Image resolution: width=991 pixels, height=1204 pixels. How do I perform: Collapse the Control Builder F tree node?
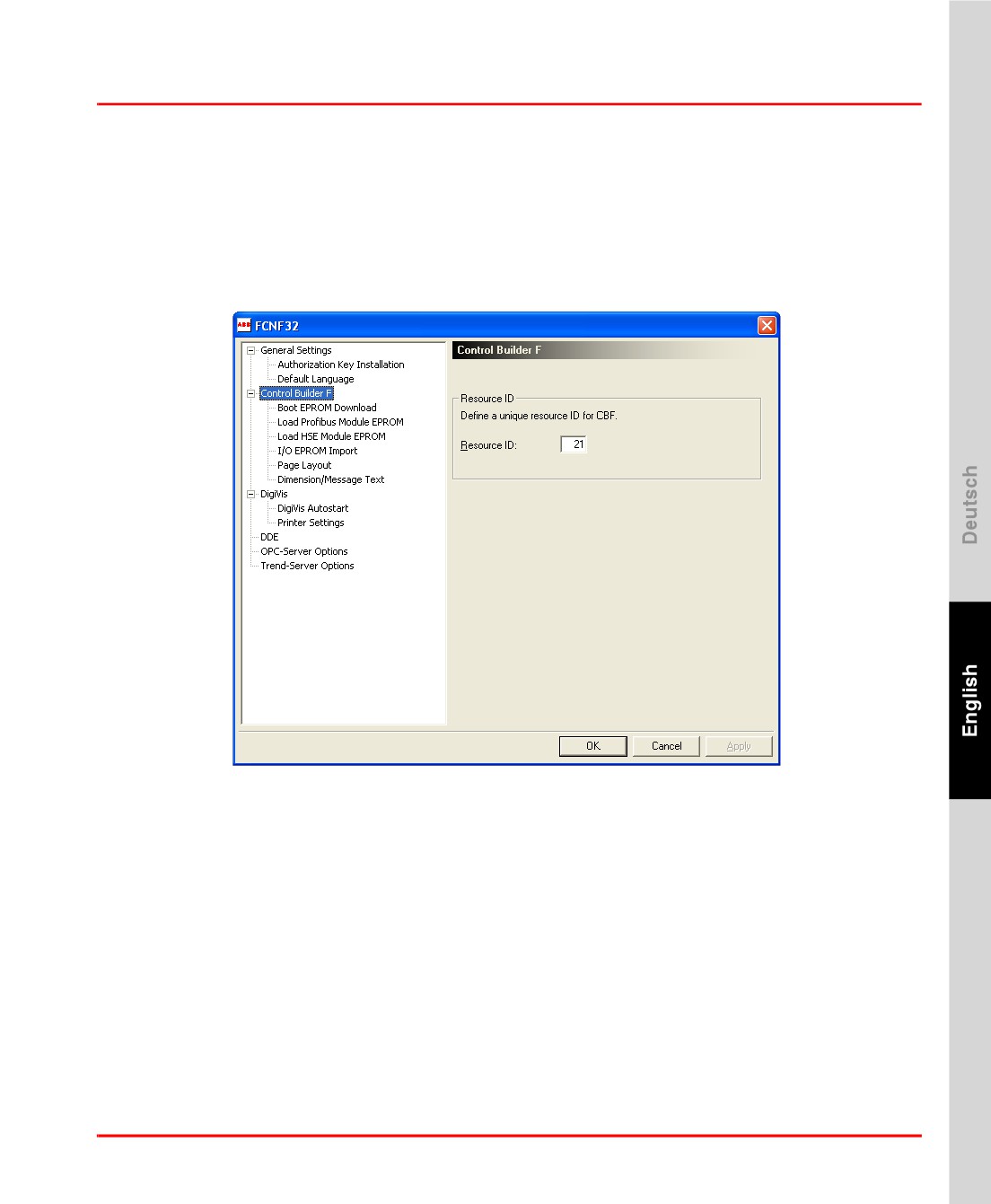(251, 394)
